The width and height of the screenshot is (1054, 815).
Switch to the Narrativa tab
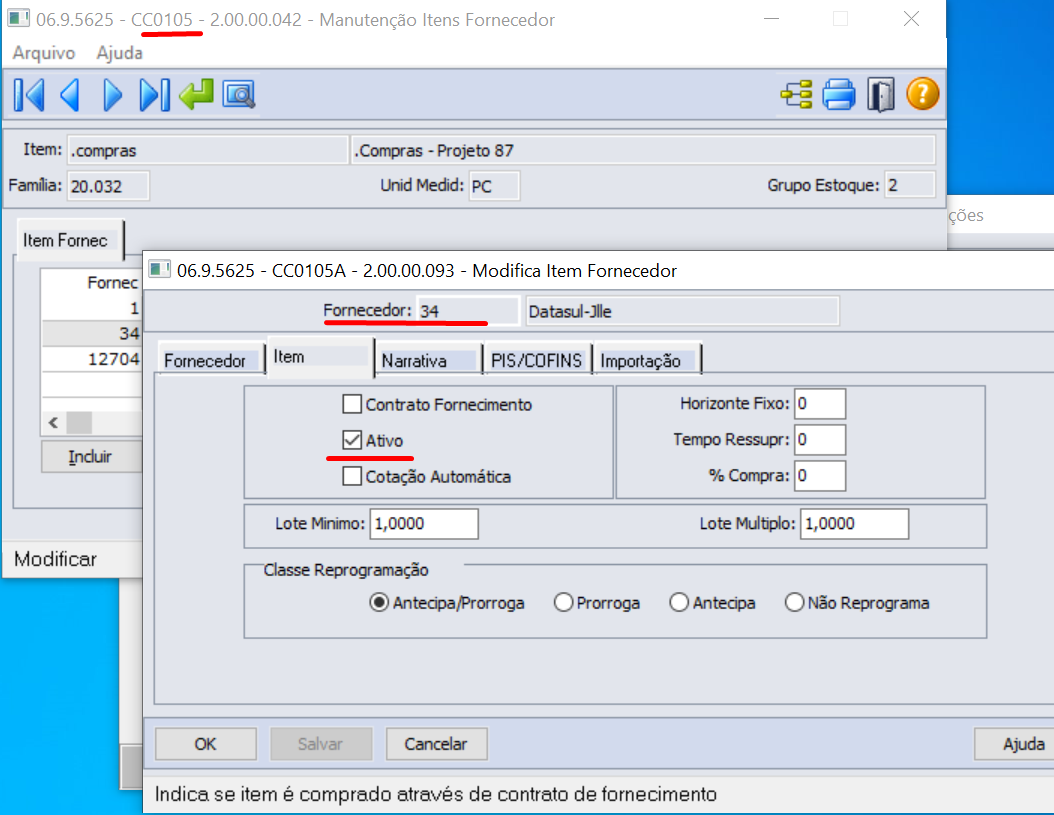coord(428,360)
